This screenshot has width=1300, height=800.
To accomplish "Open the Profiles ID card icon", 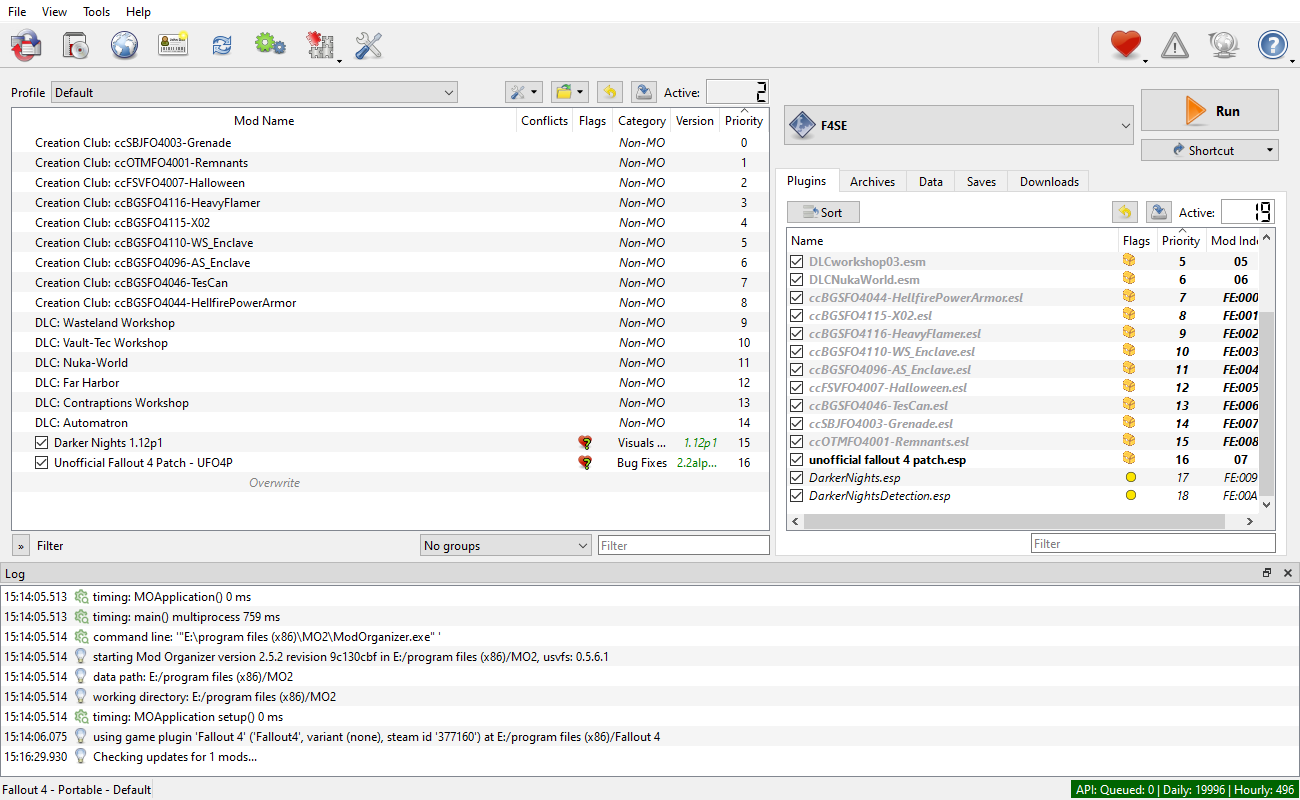I will [173, 45].
